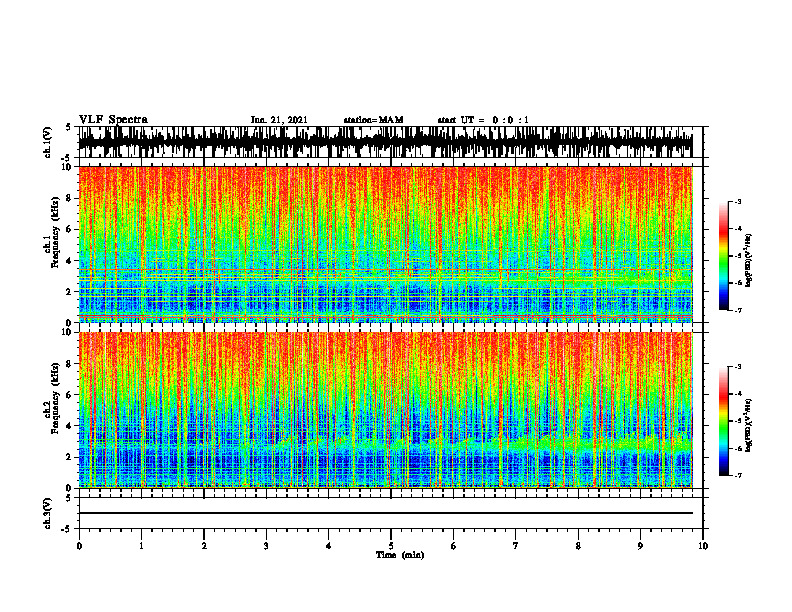Click time axis tick label "1"

[x=141, y=546]
